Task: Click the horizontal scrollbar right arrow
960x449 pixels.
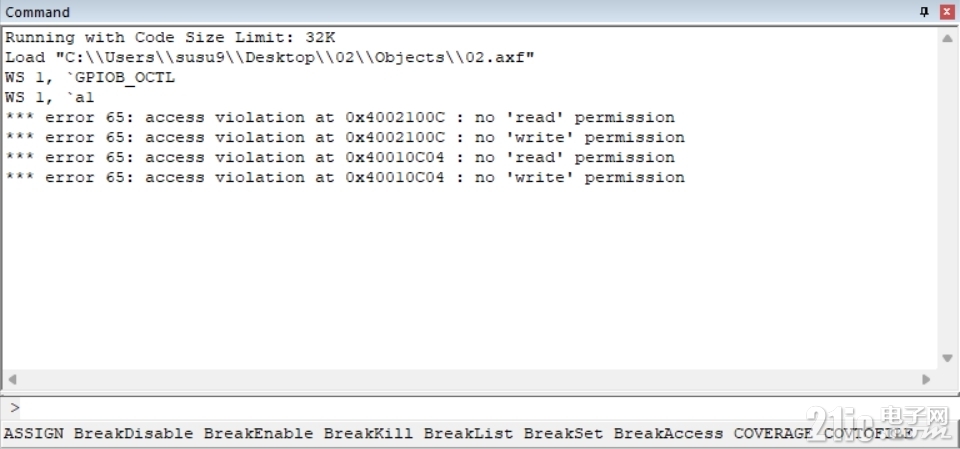Action: pyautogui.click(x=926, y=379)
